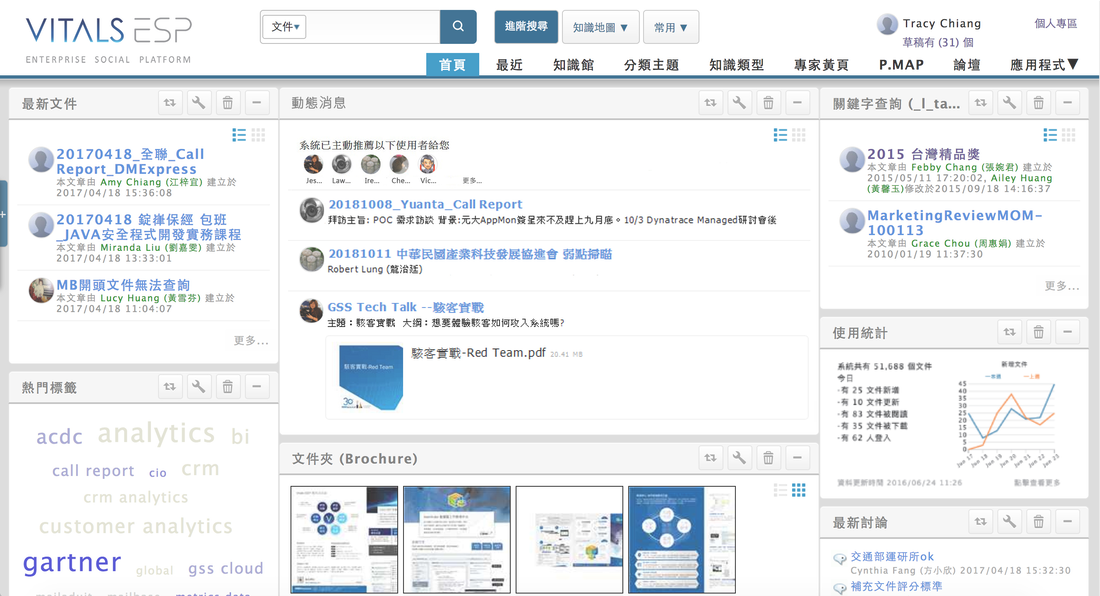Expand the 知識地圖 dropdown
The width and height of the screenshot is (1100, 596).
601,27
